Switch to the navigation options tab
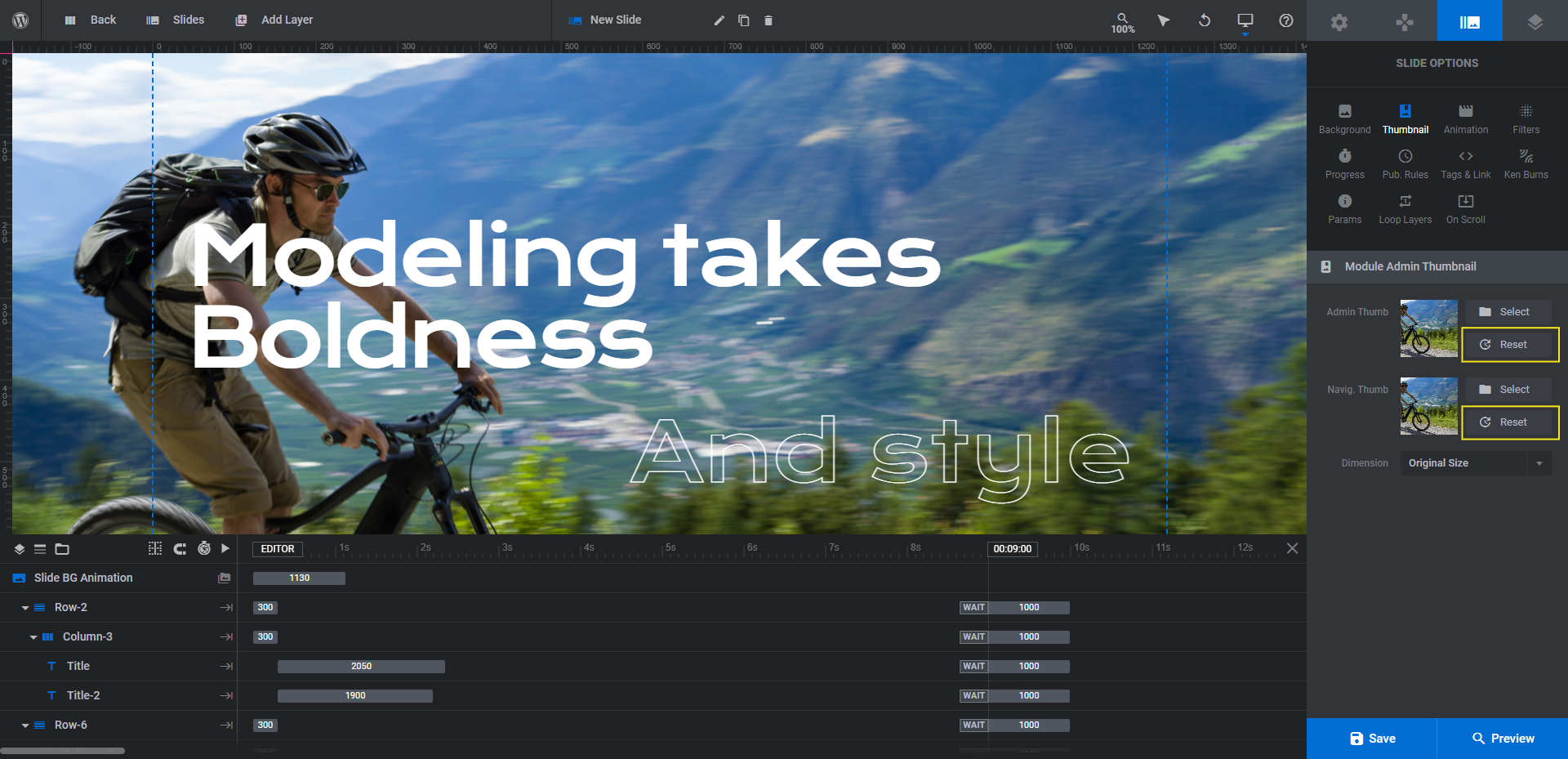The width and height of the screenshot is (1568, 759). [x=1405, y=21]
